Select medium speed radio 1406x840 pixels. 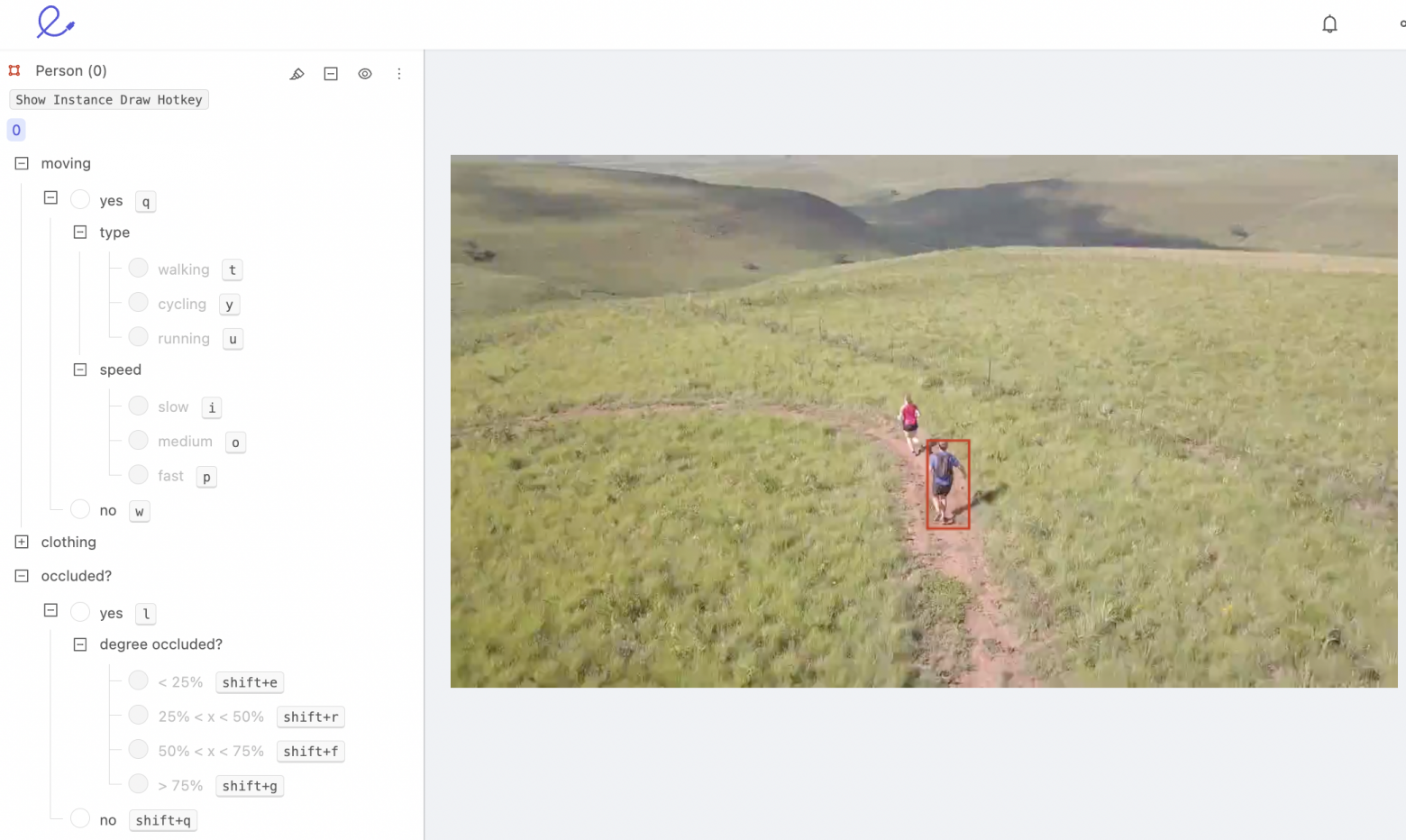click(x=138, y=440)
